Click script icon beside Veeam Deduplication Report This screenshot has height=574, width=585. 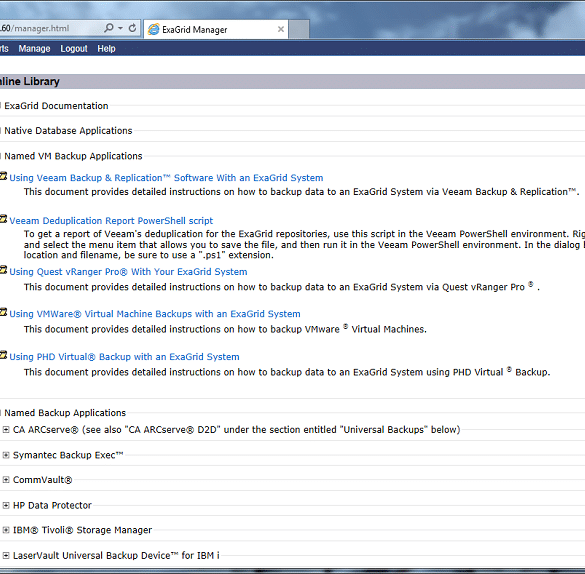(3, 219)
